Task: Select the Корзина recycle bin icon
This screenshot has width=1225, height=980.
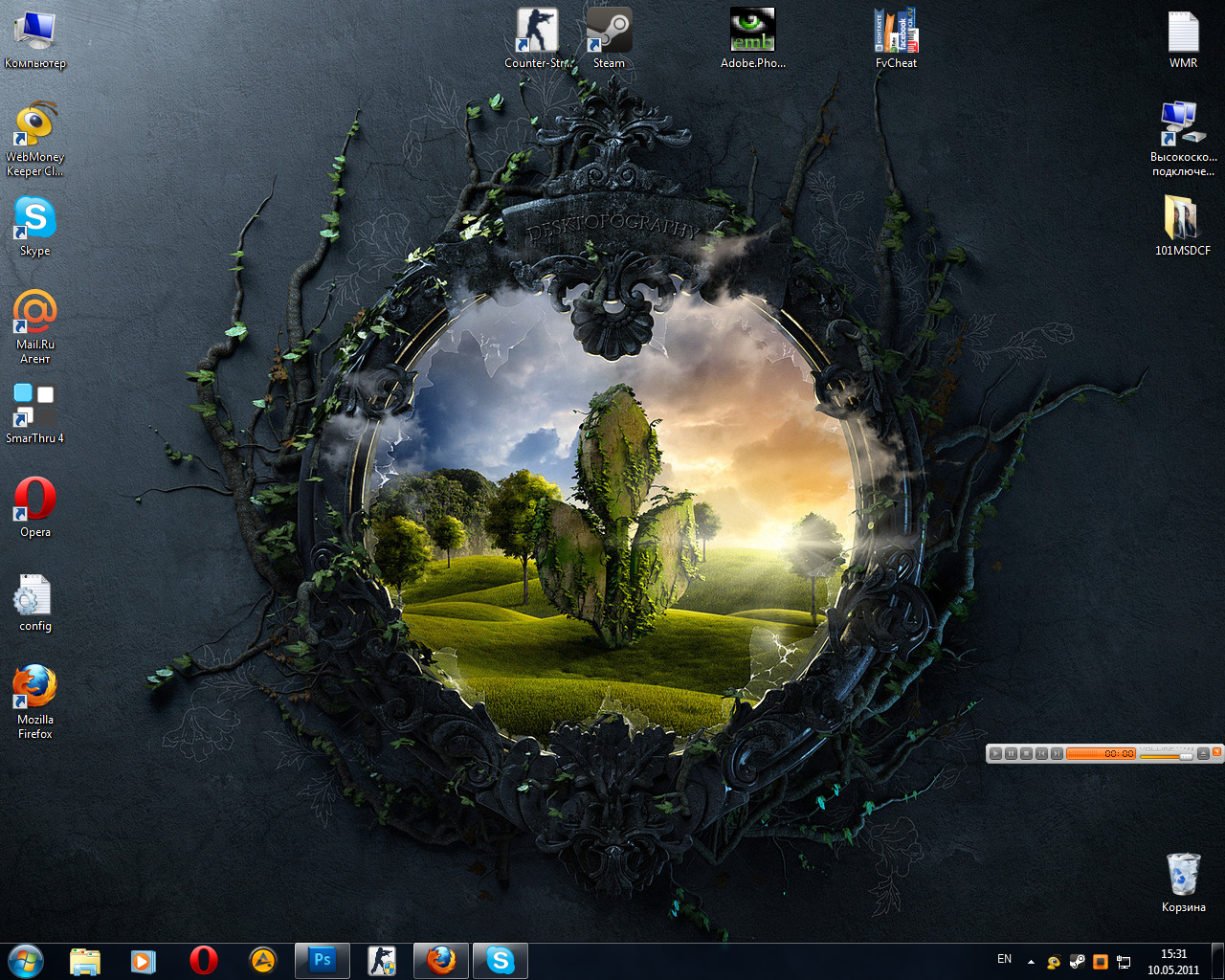Action: pyautogui.click(x=1184, y=882)
